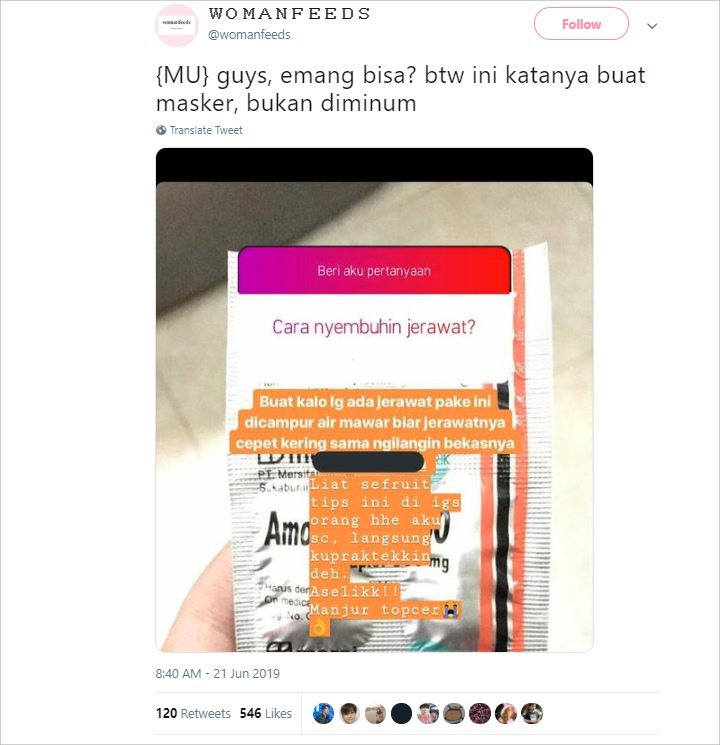Screen dimensions: 720x745
Task: Click the last liker's avatar
Action: (532, 714)
